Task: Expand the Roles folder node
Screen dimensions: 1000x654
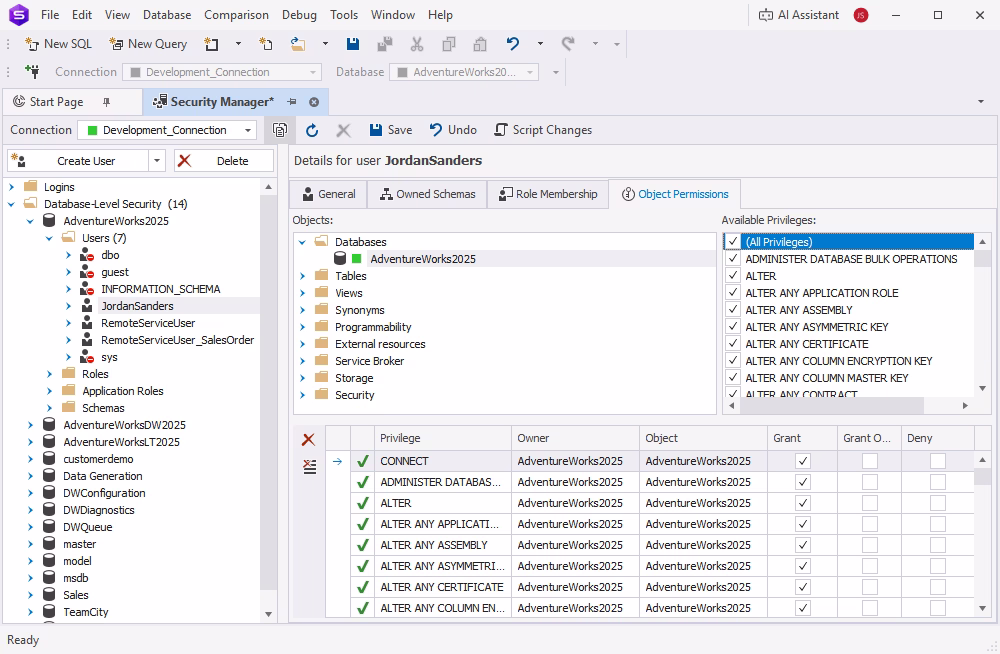Action: click(x=49, y=374)
